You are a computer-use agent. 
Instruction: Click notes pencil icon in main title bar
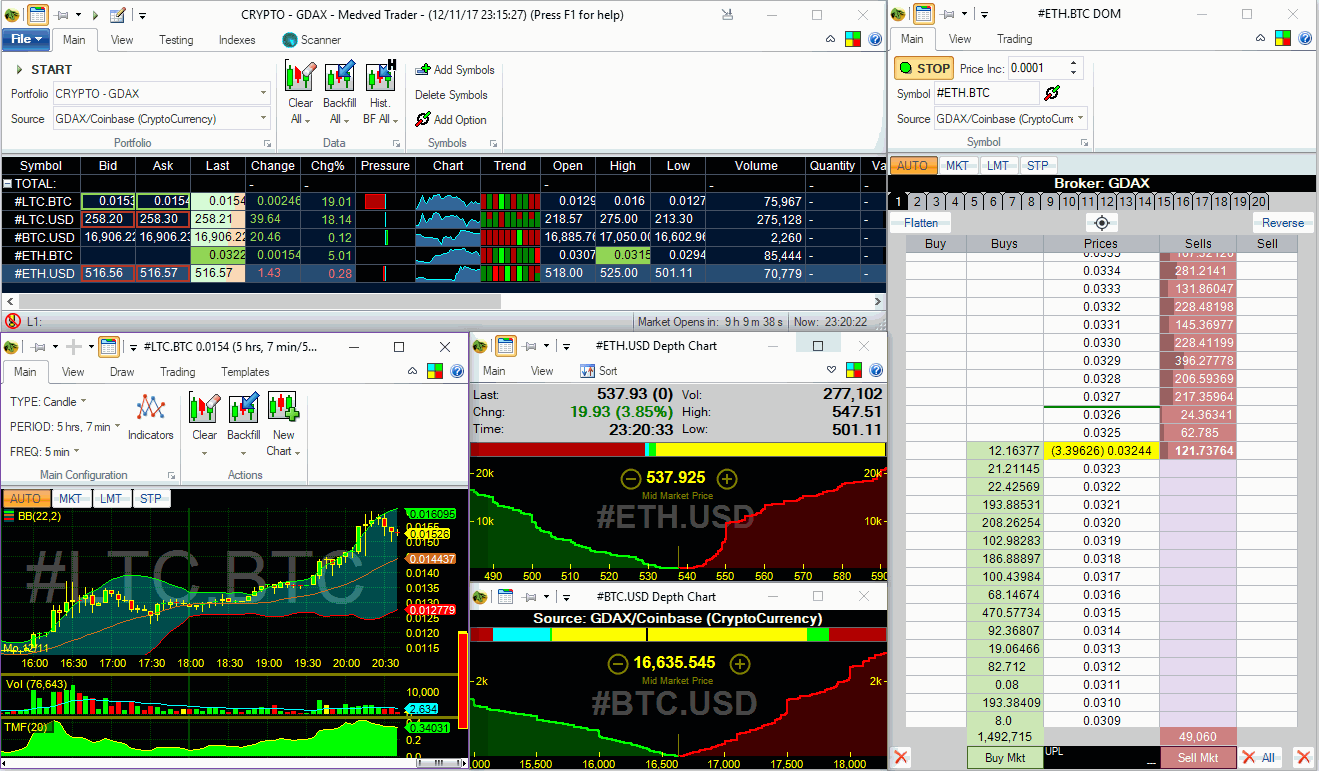pyautogui.click(x=117, y=15)
